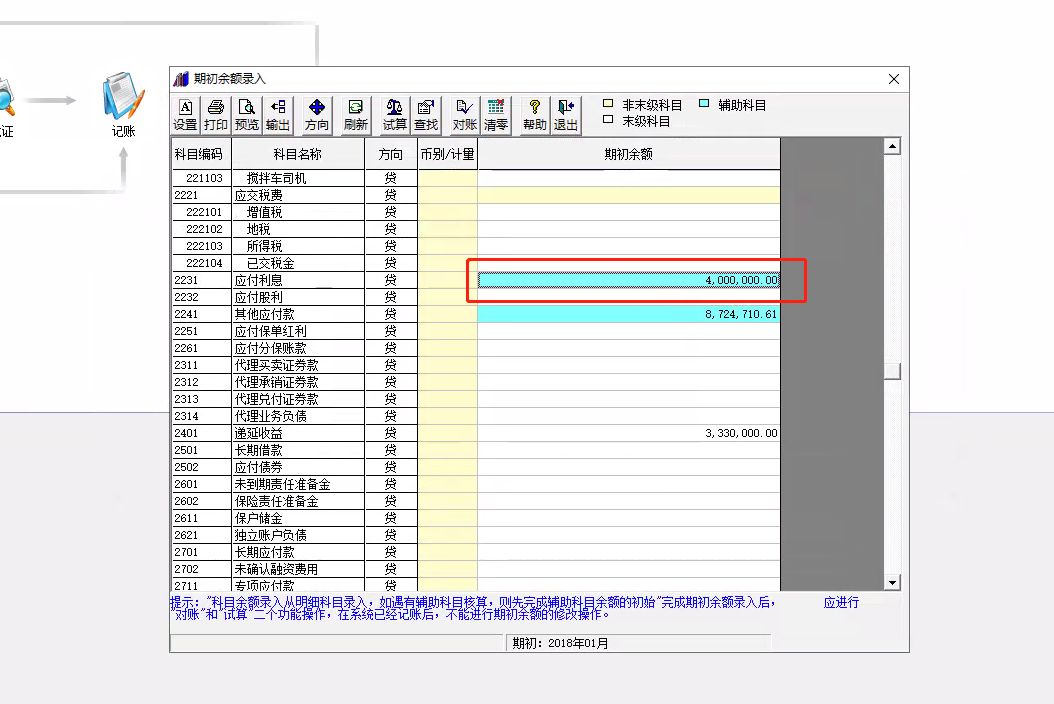Click the 期初余额录入 window title icon
Screen dimensions: 1054x704
click(181, 79)
